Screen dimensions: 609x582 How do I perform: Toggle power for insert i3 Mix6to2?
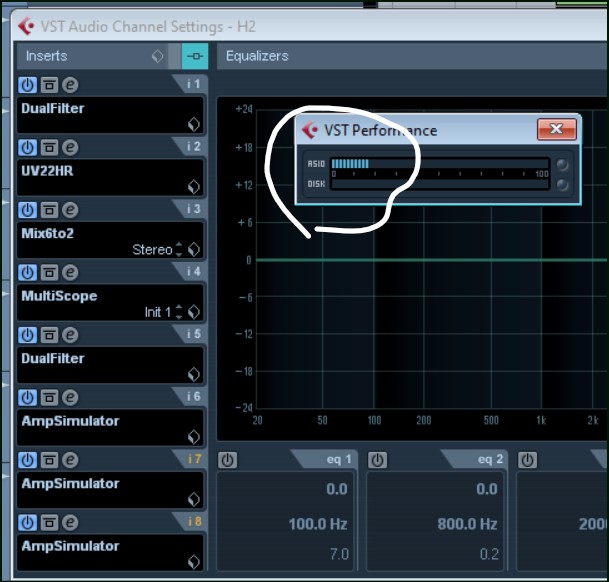28,210
